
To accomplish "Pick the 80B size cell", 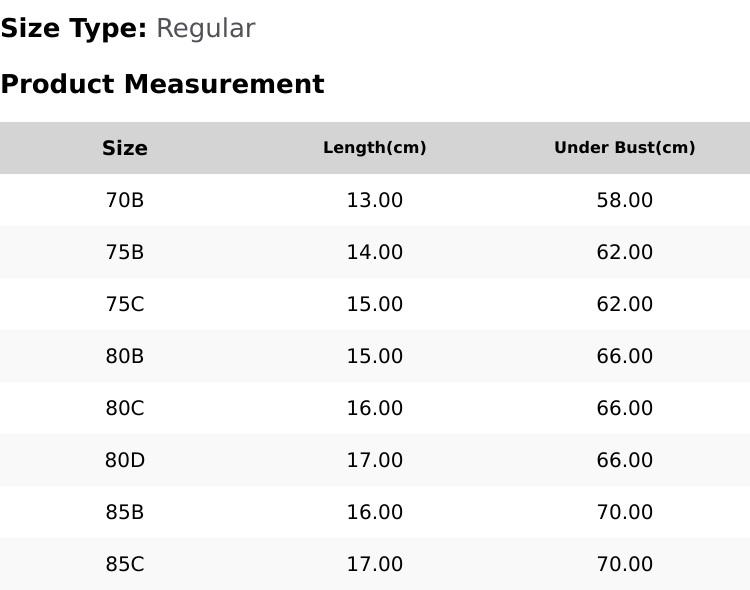I will click(125, 356).
